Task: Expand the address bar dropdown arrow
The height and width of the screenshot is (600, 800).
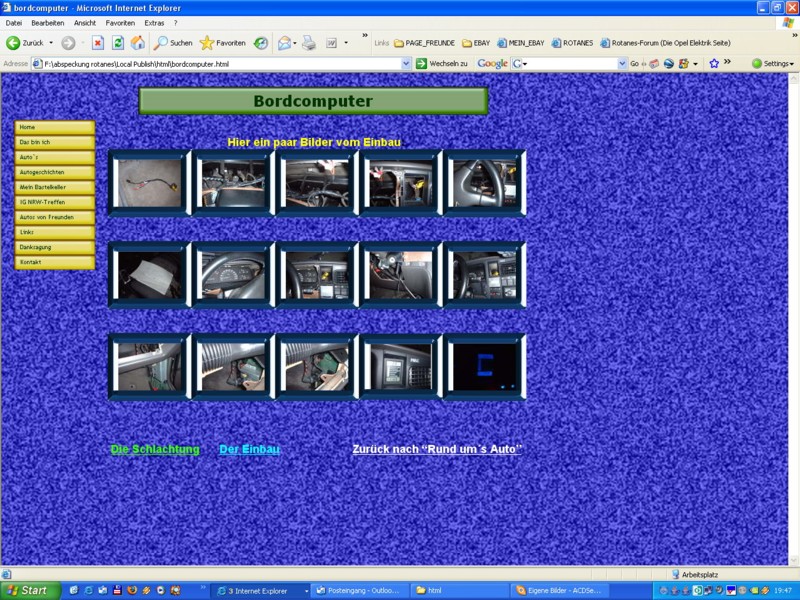Action: (x=406, y=63)
